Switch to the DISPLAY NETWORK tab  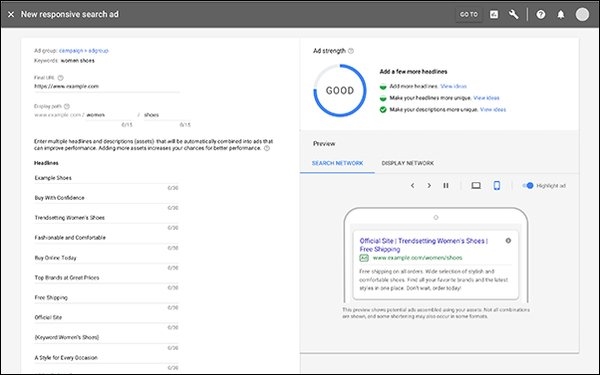tap(408, 163)
